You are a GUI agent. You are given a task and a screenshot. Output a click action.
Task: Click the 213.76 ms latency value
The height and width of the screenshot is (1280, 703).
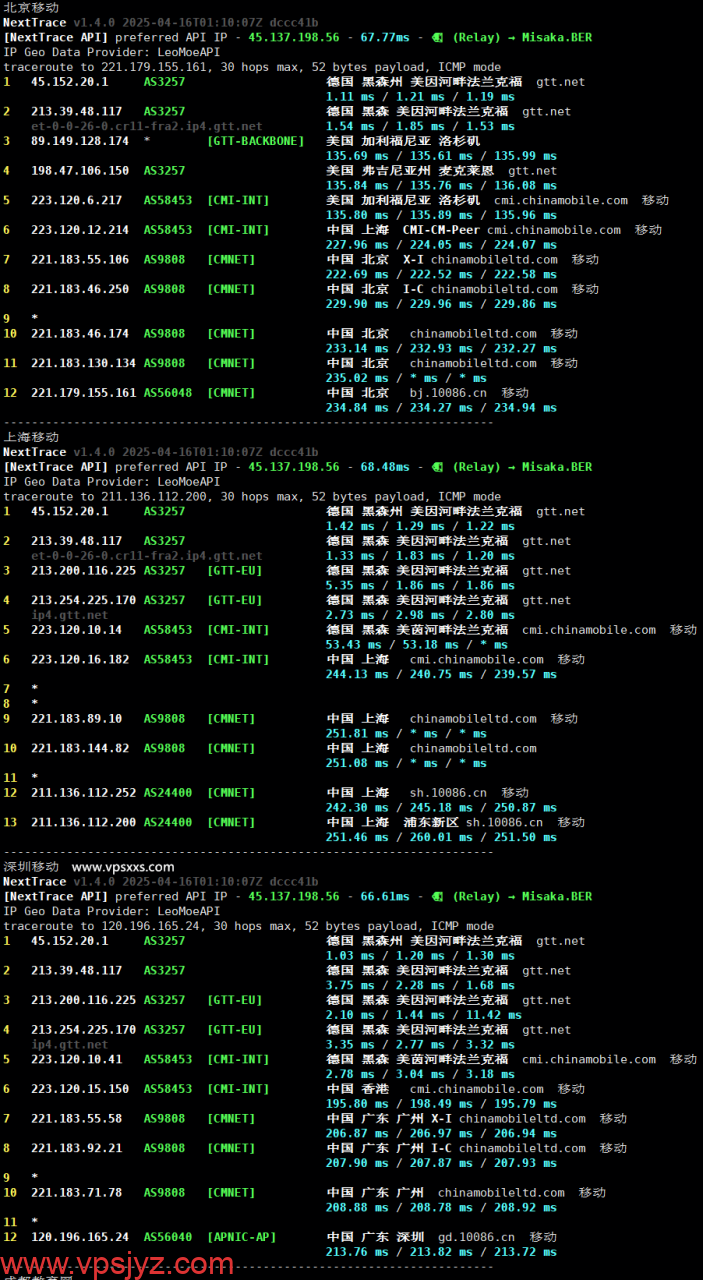(x=357, y=1252)
